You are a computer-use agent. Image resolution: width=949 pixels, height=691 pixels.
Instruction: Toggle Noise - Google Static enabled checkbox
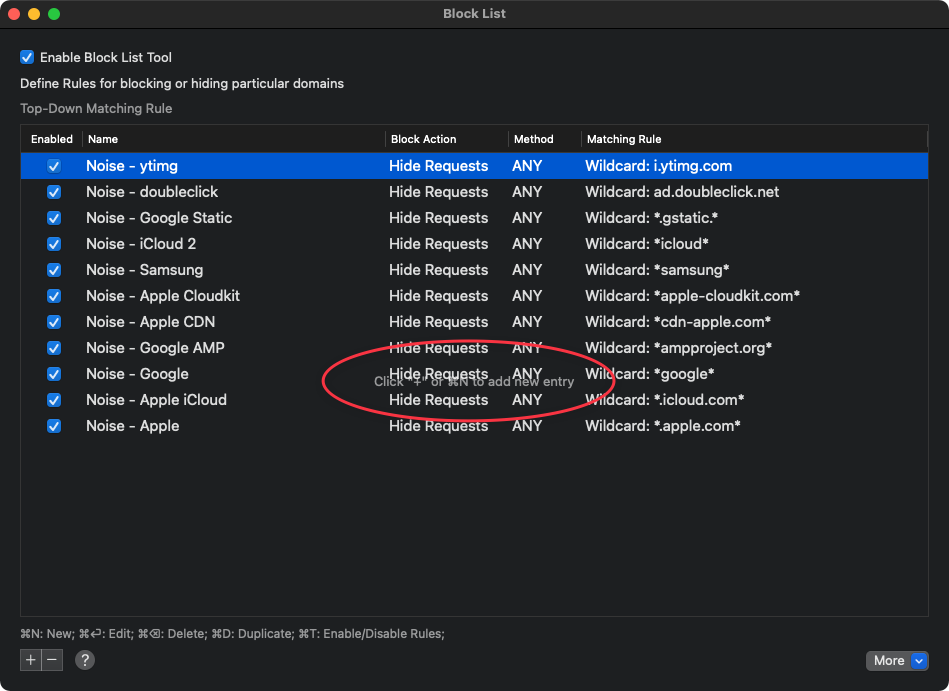coord(54,218)
